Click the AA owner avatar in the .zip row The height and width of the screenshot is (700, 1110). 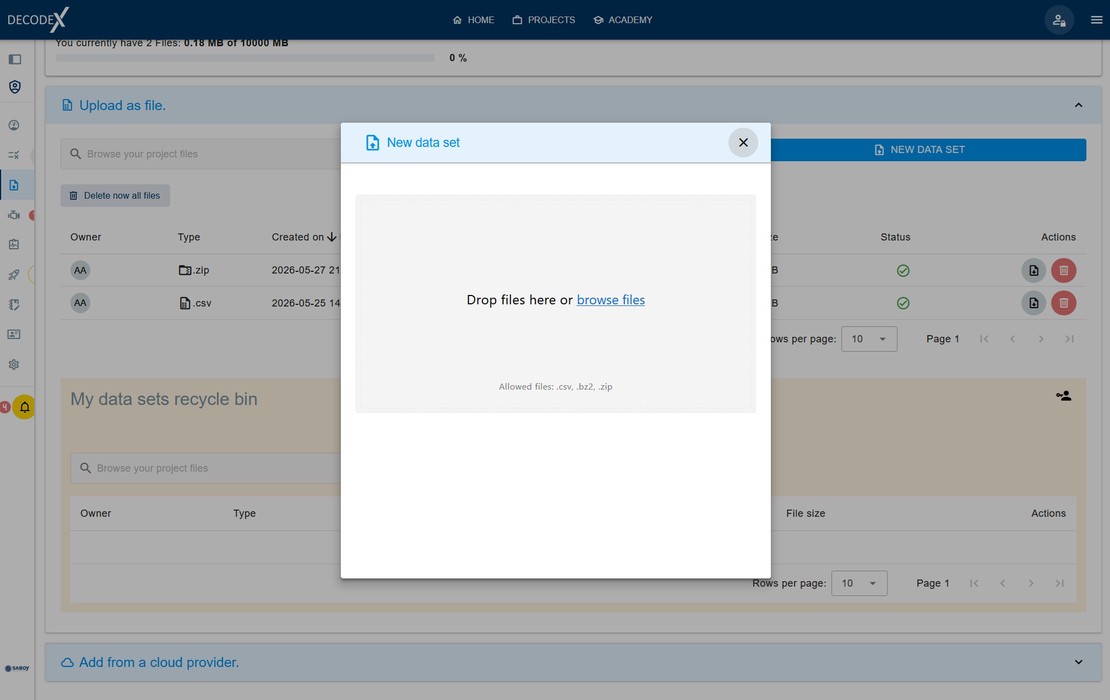tap(80, 270)
